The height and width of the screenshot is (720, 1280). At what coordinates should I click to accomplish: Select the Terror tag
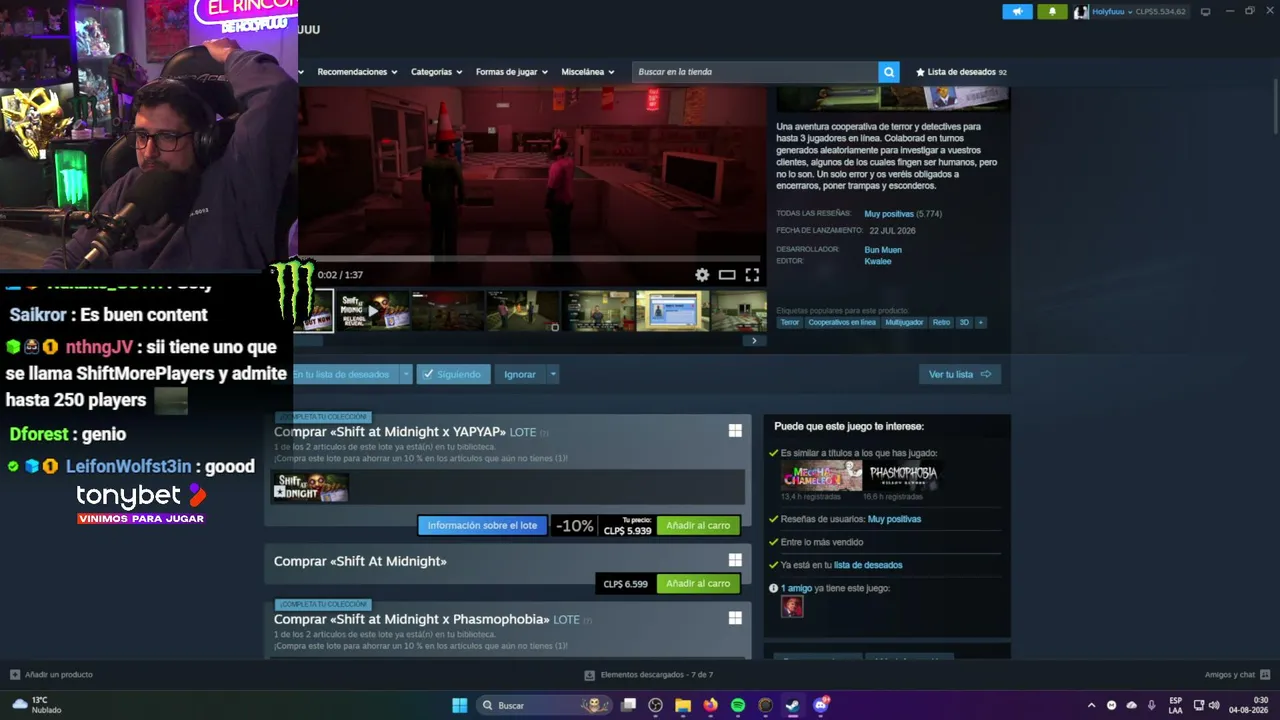point(790,323)
